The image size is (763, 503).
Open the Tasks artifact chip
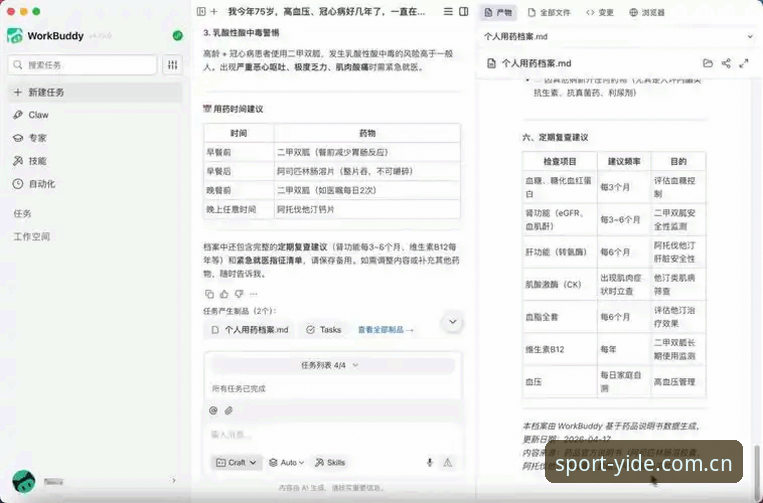(x=324, y=330)
